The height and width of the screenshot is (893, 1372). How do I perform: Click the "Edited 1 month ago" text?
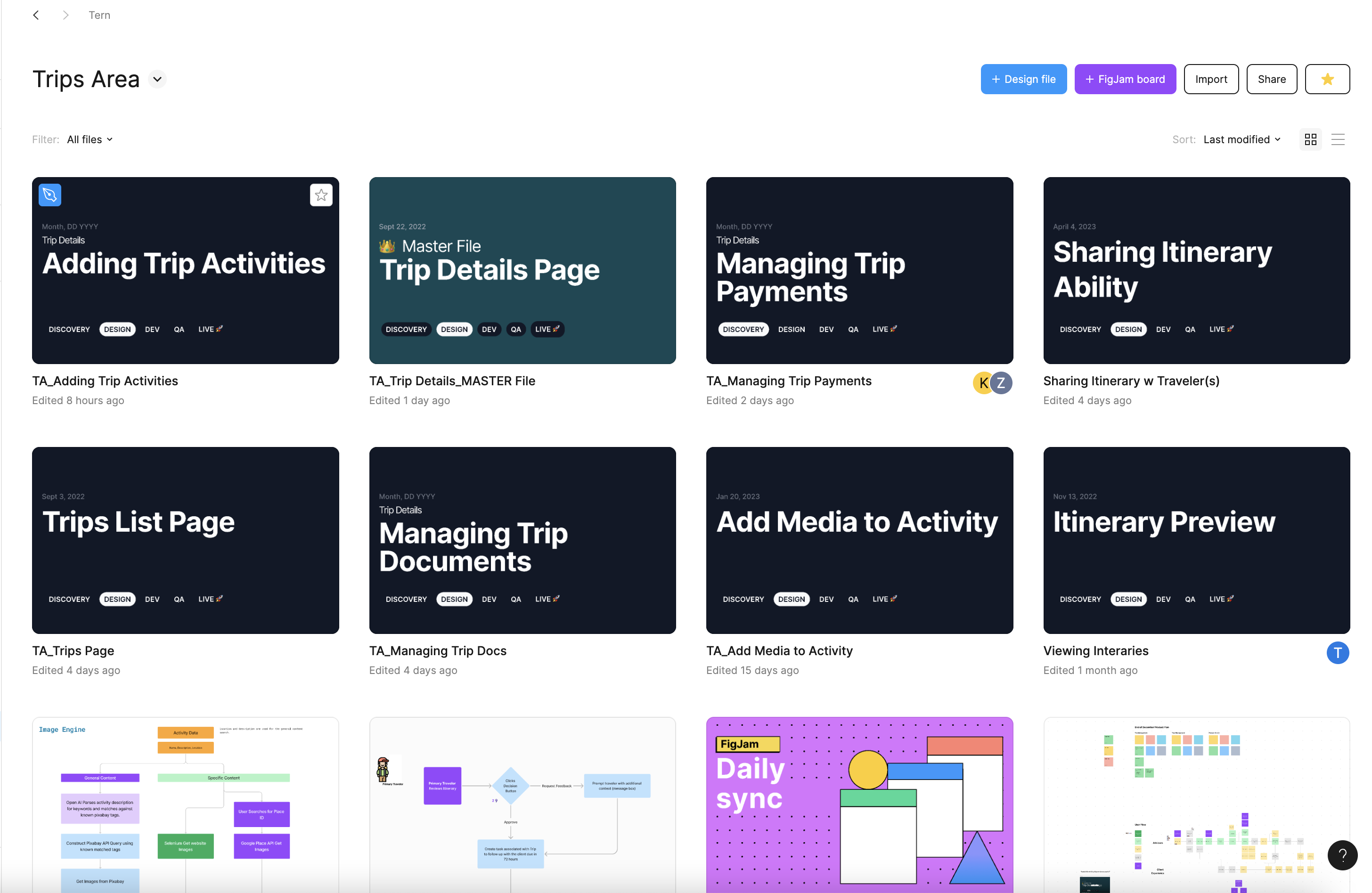coord(1090,670)
